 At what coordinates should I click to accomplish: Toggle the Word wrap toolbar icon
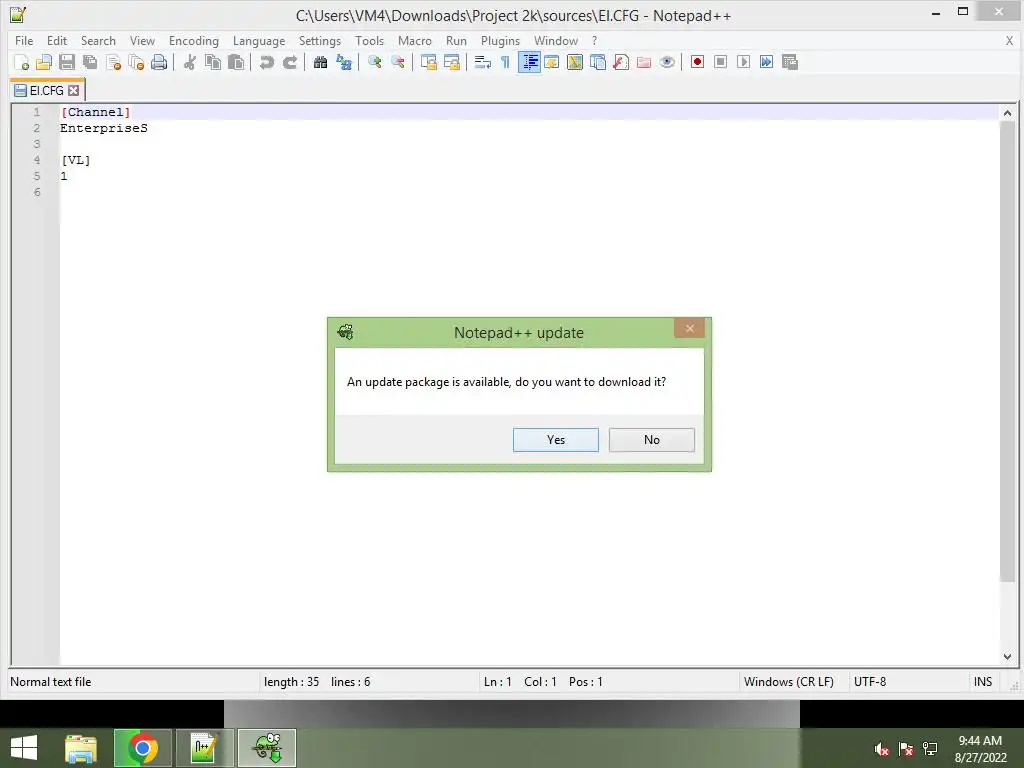483,62
